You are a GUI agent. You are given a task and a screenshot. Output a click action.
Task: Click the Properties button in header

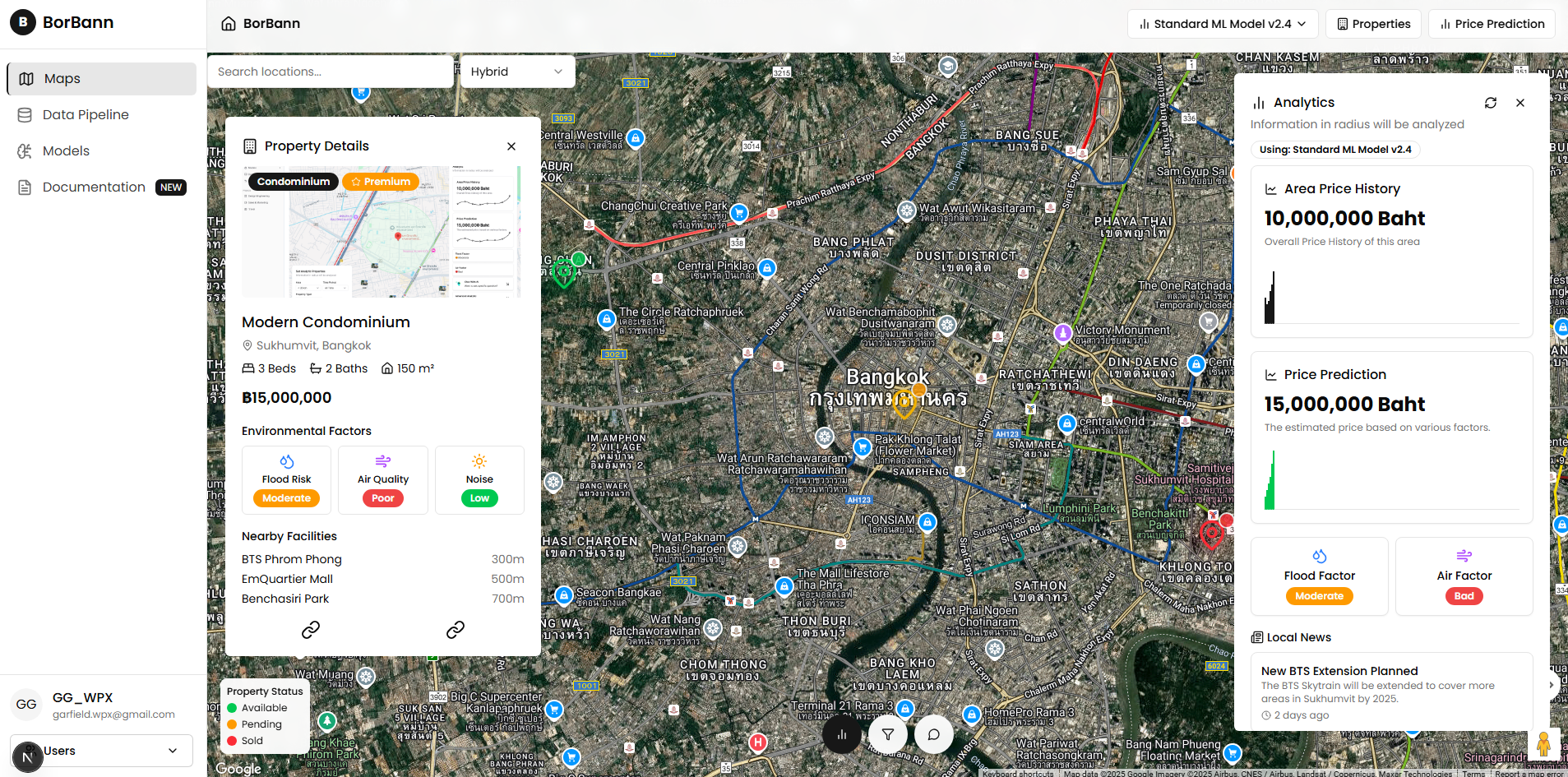click(x=1374, y=24)
